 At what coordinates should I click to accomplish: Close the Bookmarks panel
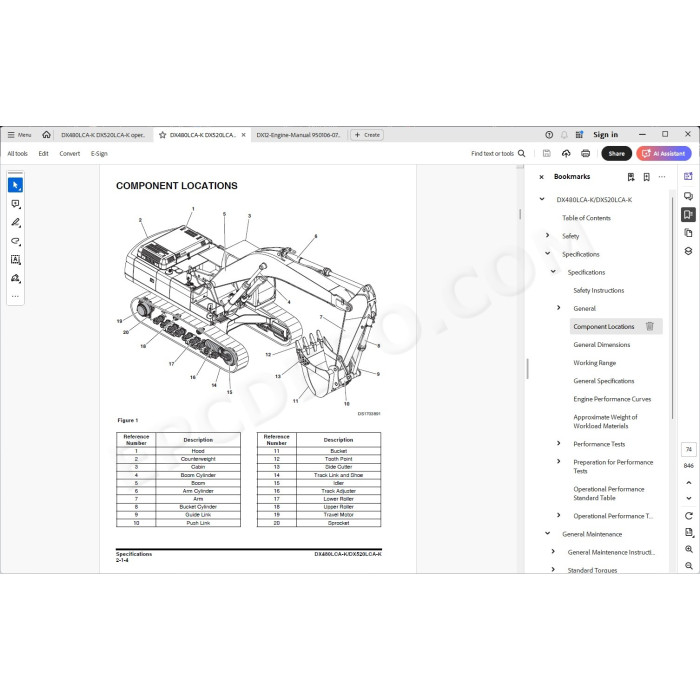point(542,177)
